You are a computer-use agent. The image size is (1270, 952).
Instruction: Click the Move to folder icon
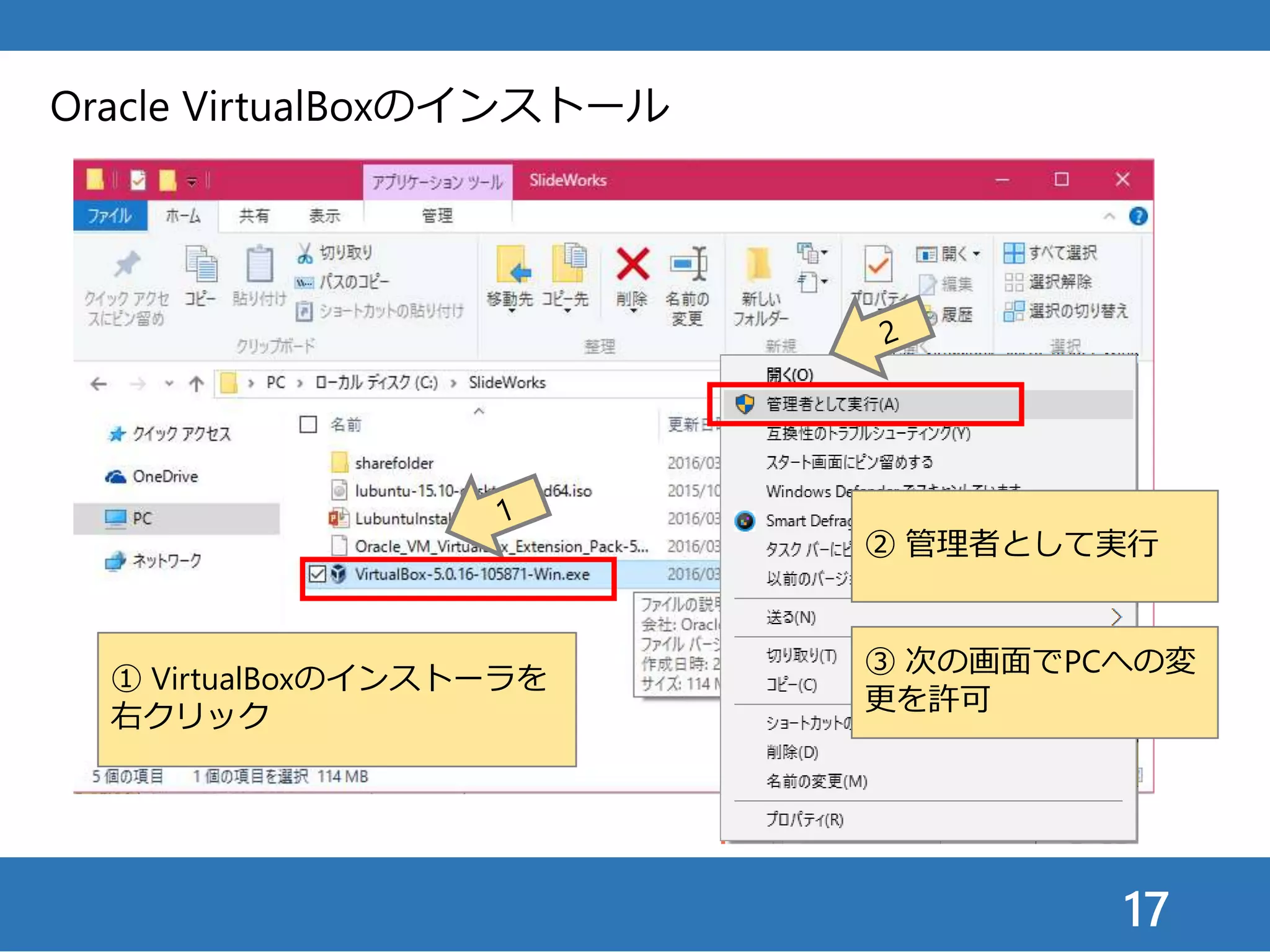coord(513,265)
